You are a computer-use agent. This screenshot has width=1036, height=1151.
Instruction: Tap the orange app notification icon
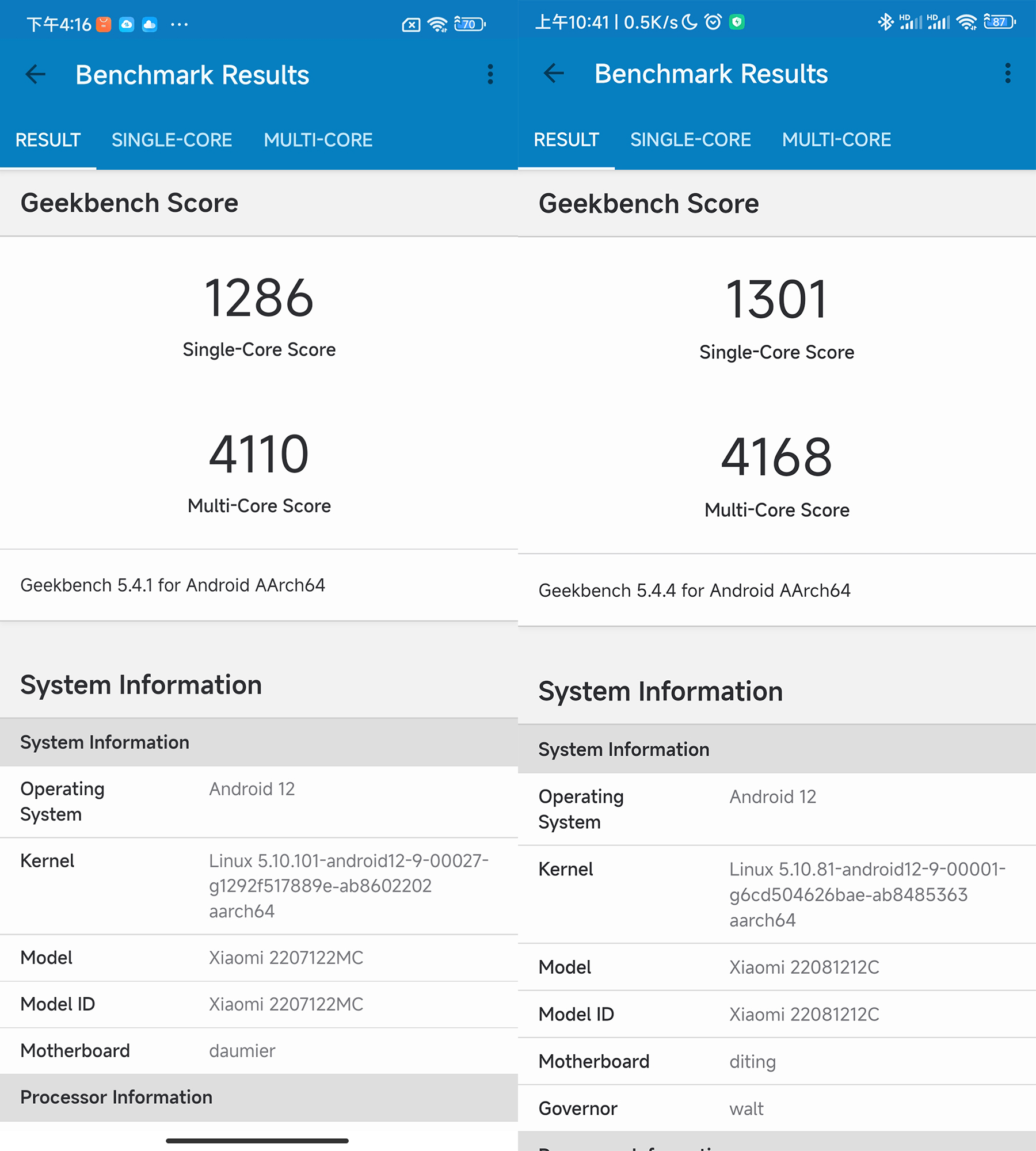pos(104,24)
